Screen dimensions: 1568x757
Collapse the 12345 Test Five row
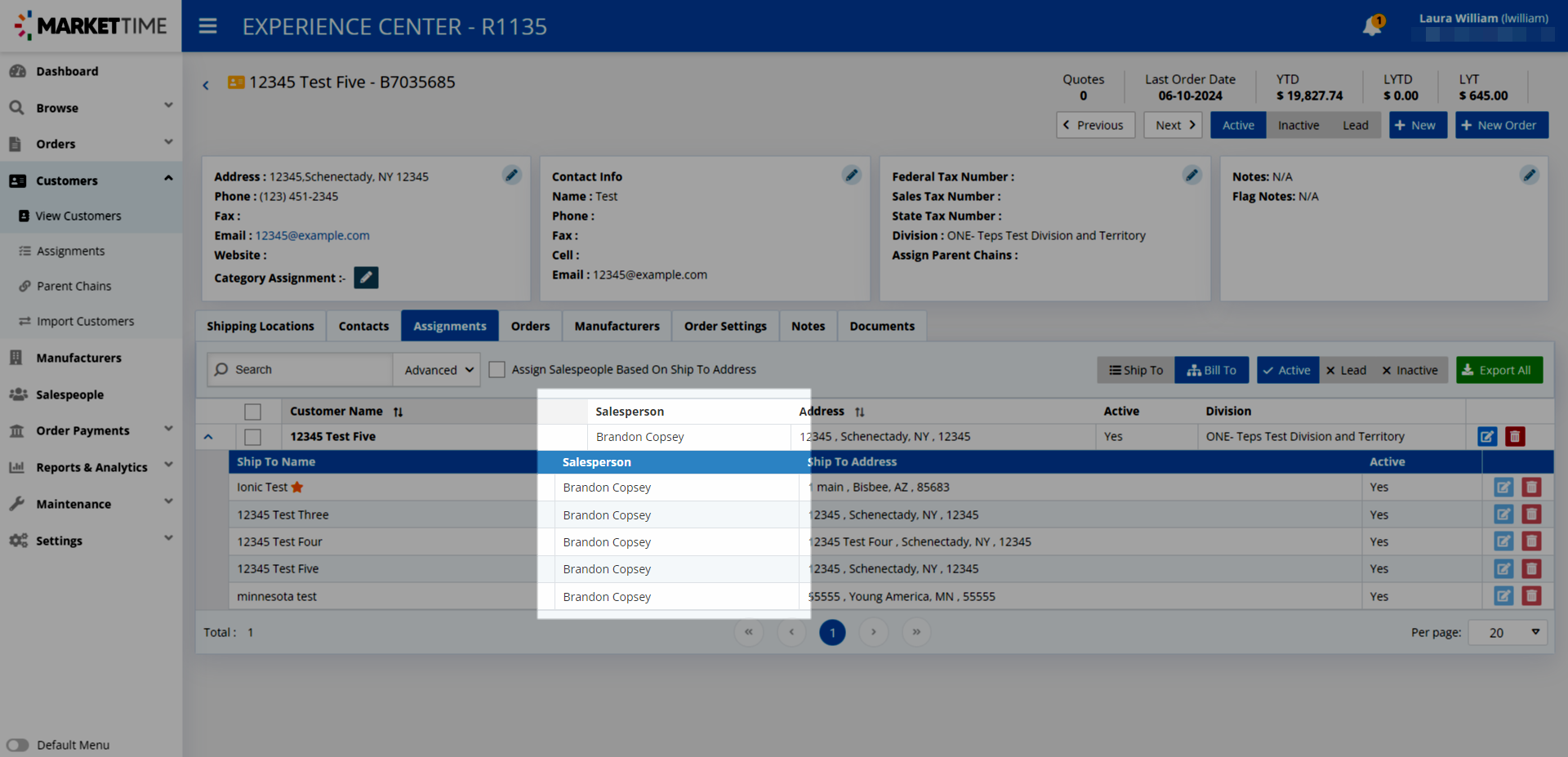[208, 437]
